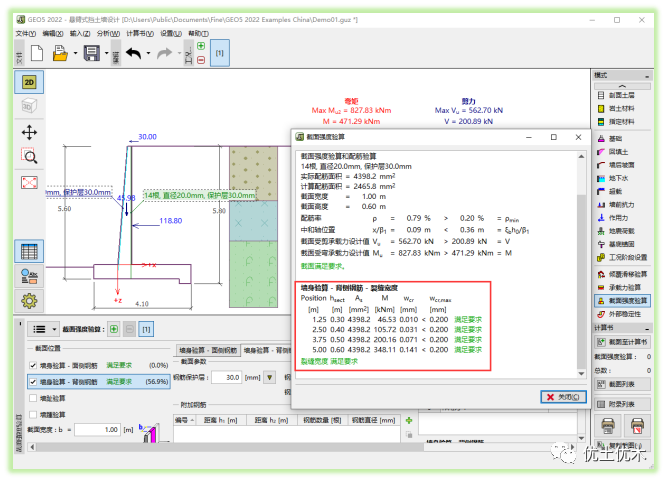Viewport: 668px width, 483px height.
Task: Enable the 墙趾验算 checkbox
Action: click(x=33, y=398)
